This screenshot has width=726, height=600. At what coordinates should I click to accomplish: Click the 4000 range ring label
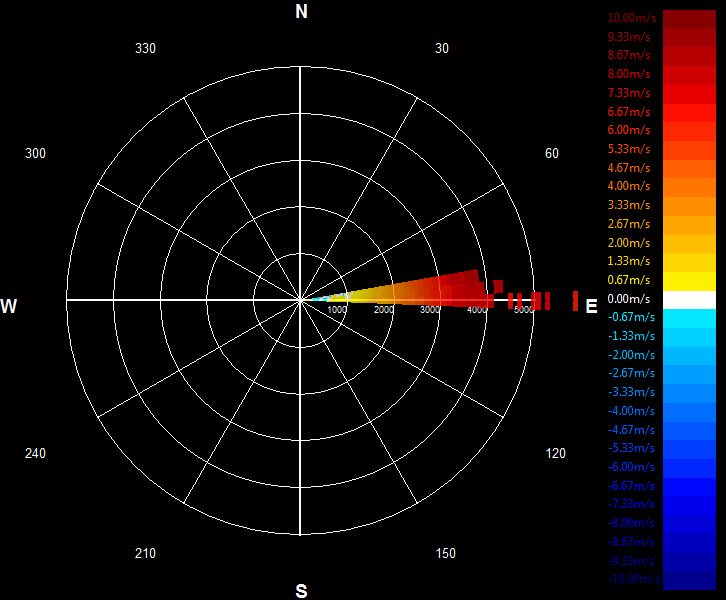tap(476, 310)
